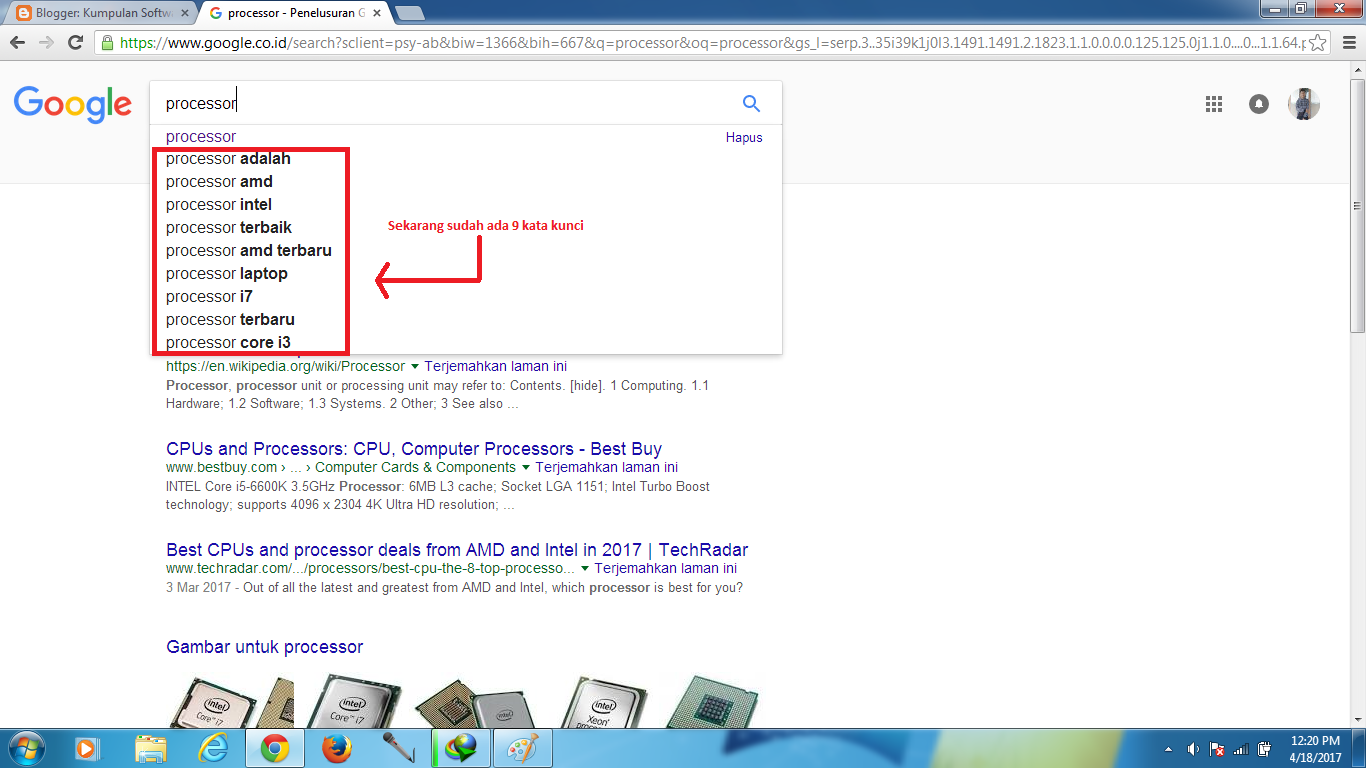Open Internet Explorer from taskbar
The height and width of the screenshot is (768, 1366).
pos(213,748)
